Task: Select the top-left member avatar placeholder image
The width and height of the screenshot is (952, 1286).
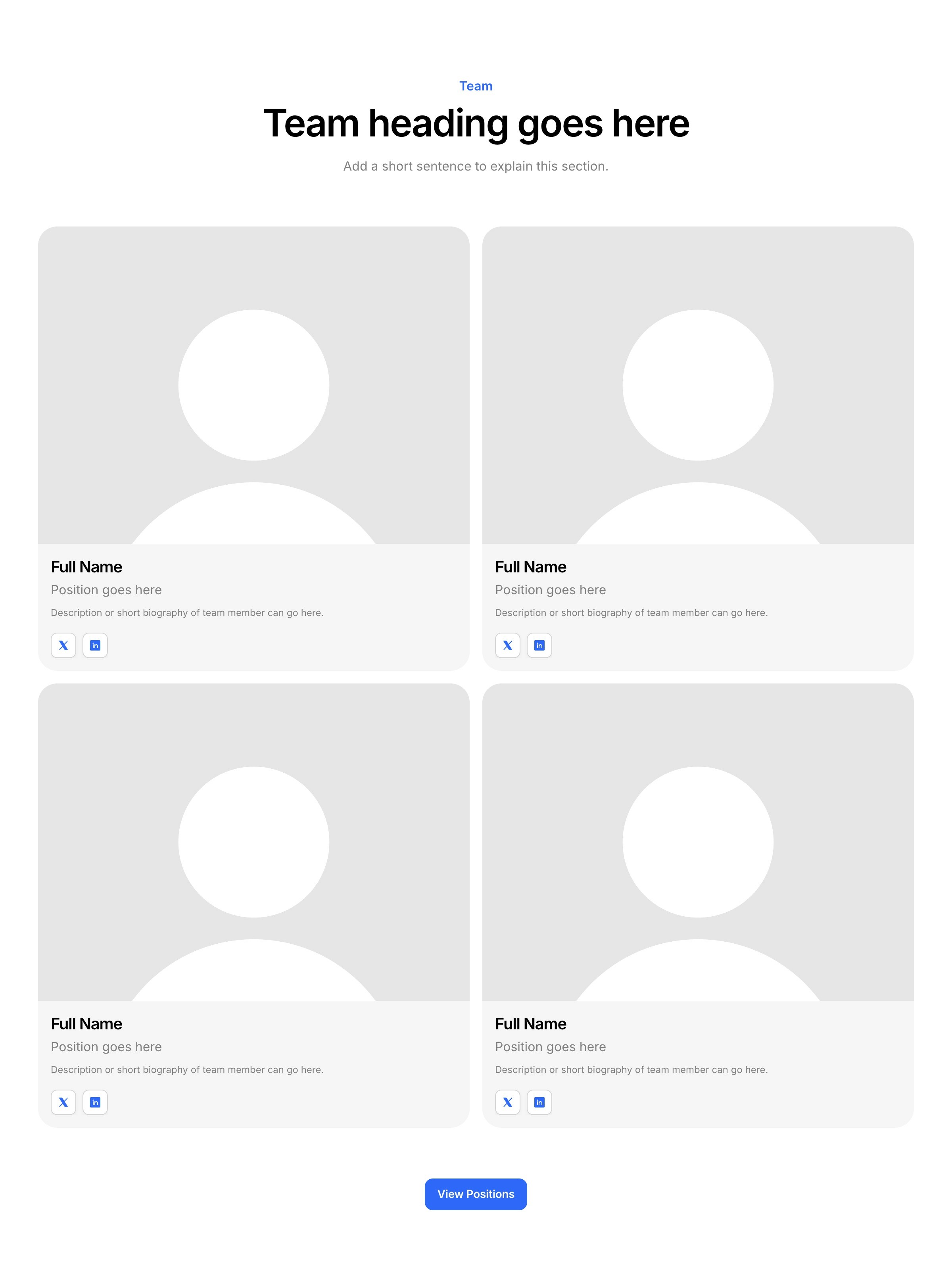Action: [x=253, y=385]
